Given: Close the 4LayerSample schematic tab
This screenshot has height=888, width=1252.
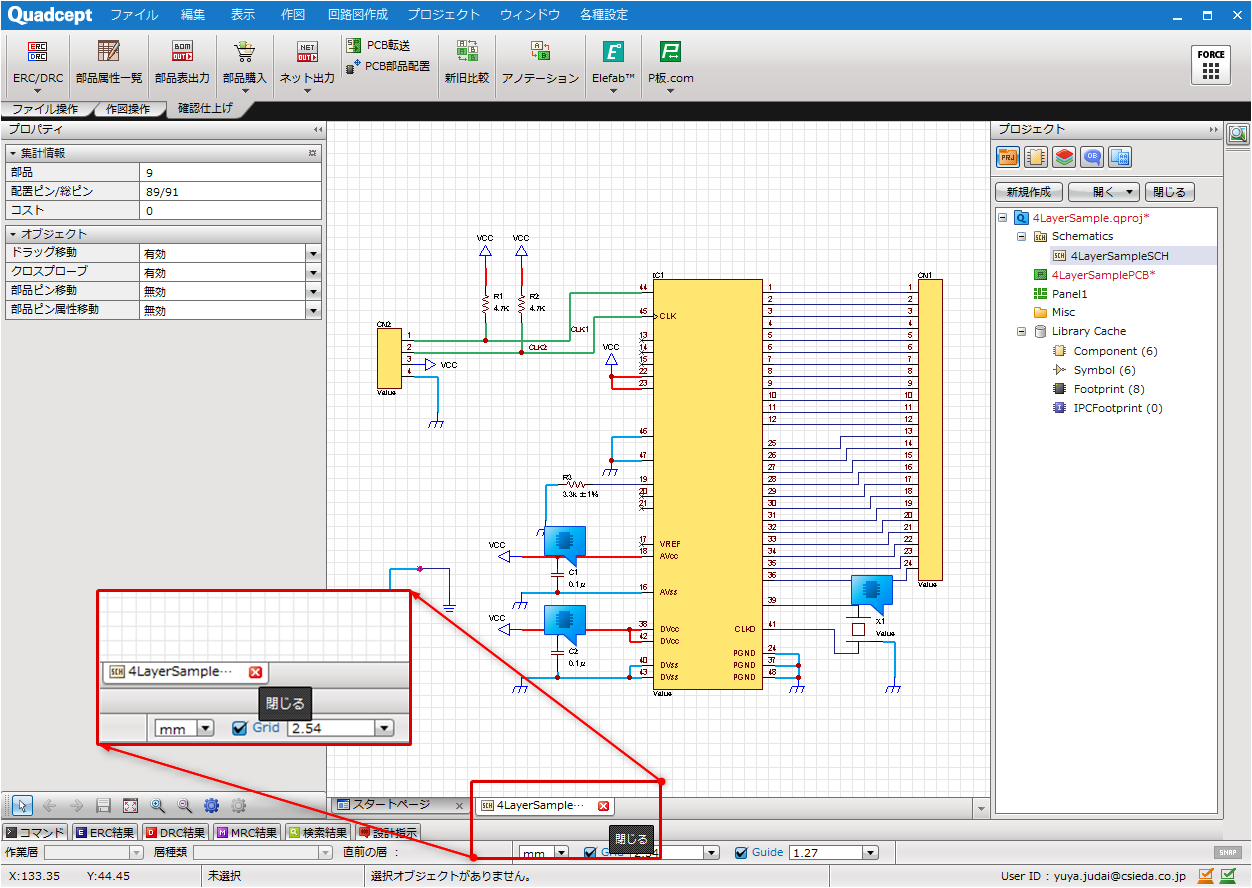Looking at the screenshot, I should pyautogui.click(x=603, y=806).
